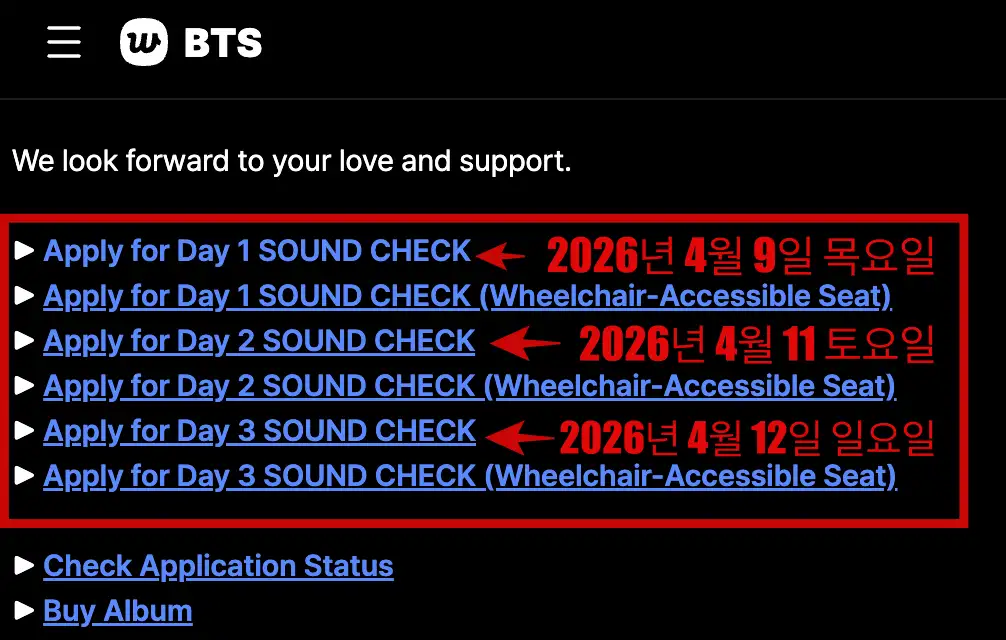Click the triangle bullet beside Check Application Status
The height and width of the screenshot is (640, 1006).
pos(25,566)
